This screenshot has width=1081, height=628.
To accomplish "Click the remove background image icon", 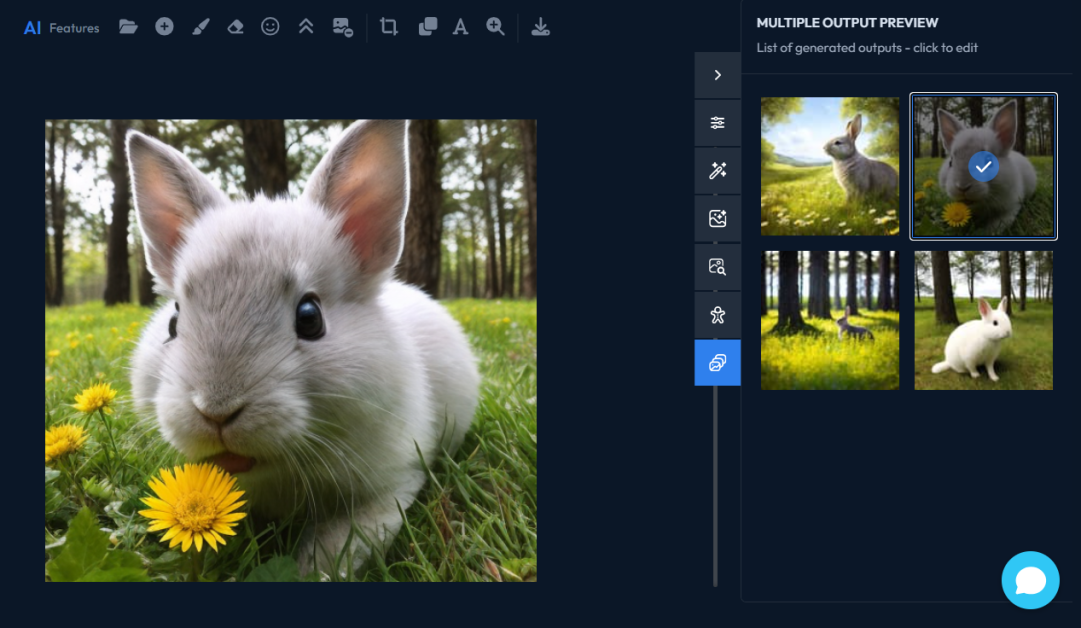I will click(343, 28).
